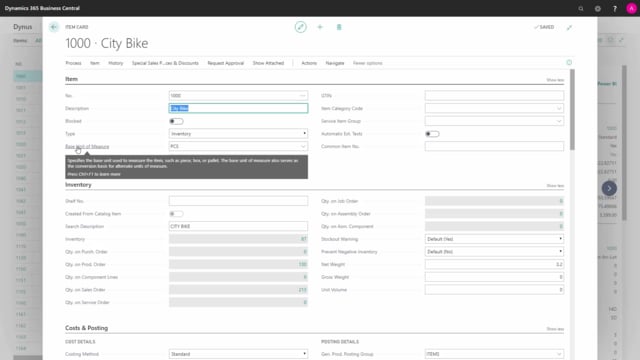The image size is (640, 360).
Task: Click the Description input field
Action: [238, 108]
